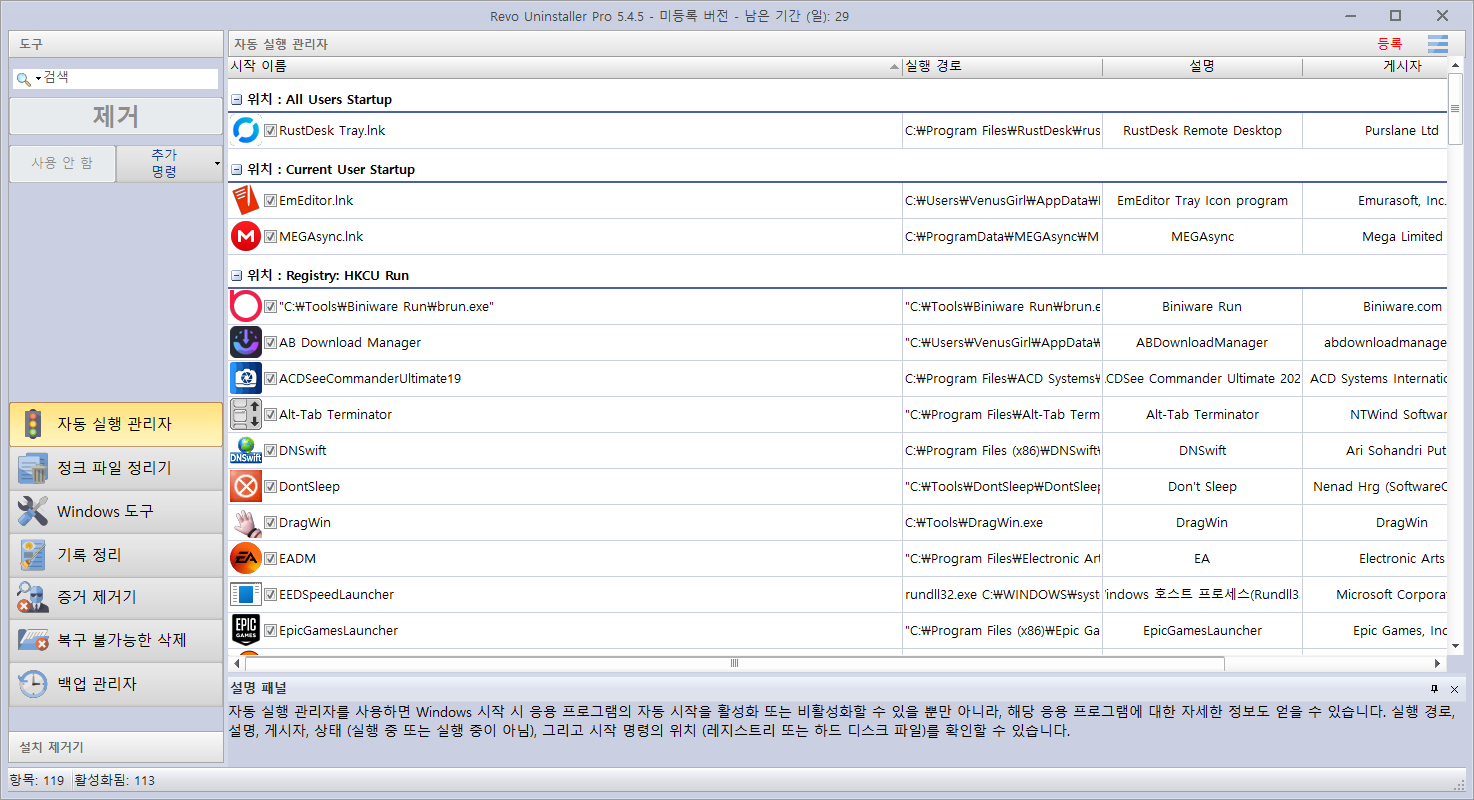The image size is (1474, 800).
Task: Click the 제거 button
Action: (116, 116)
